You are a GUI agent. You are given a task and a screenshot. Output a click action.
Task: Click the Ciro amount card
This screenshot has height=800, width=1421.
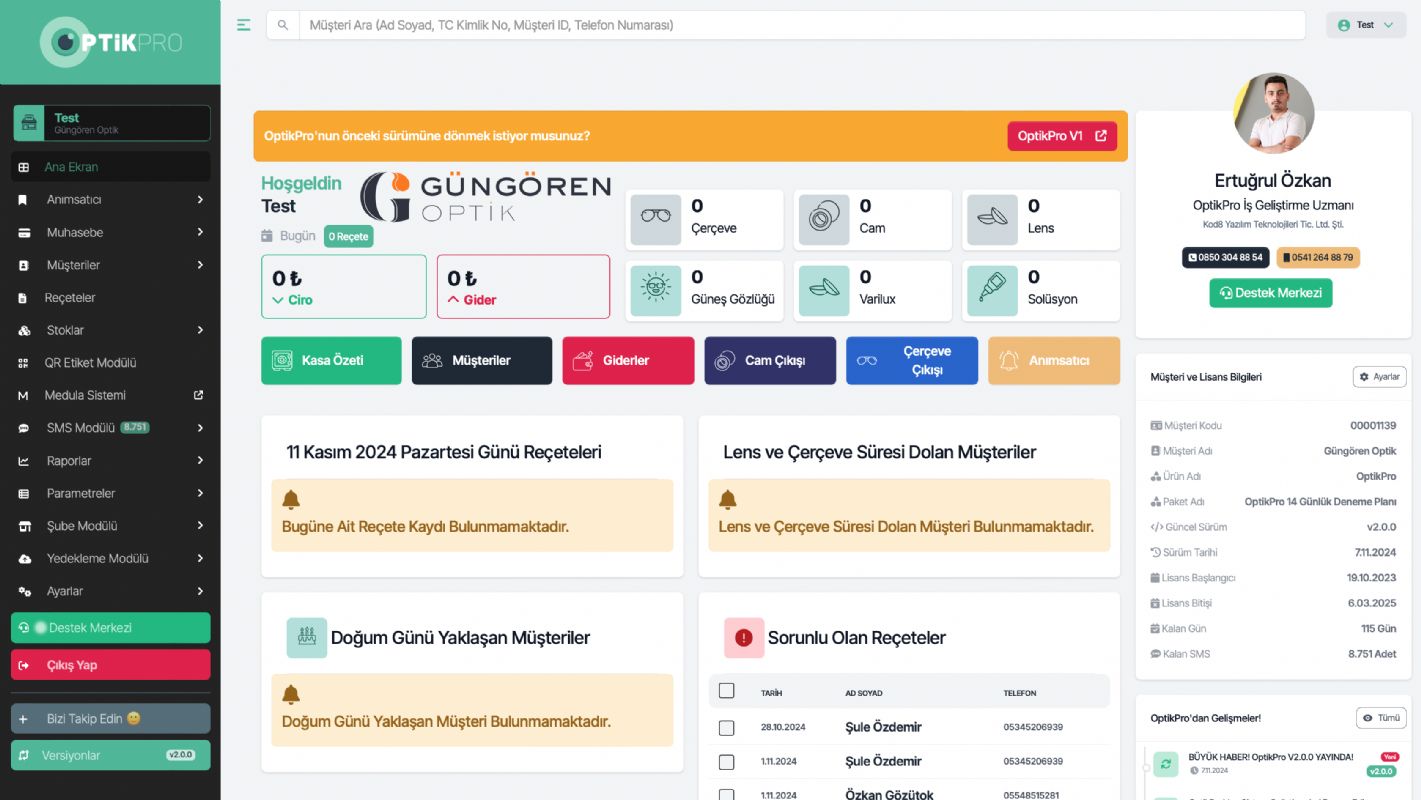344,287
